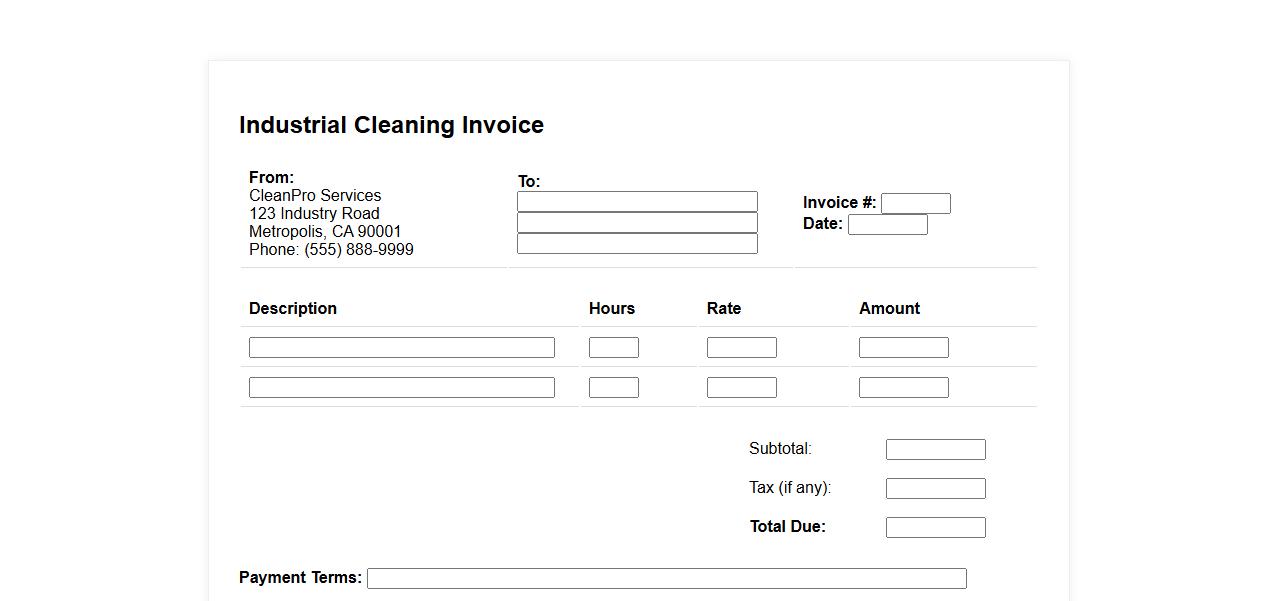The width and height of the screenshot is (1278, 601).
Task: Click the second row Description field
Action: [401, 388]
